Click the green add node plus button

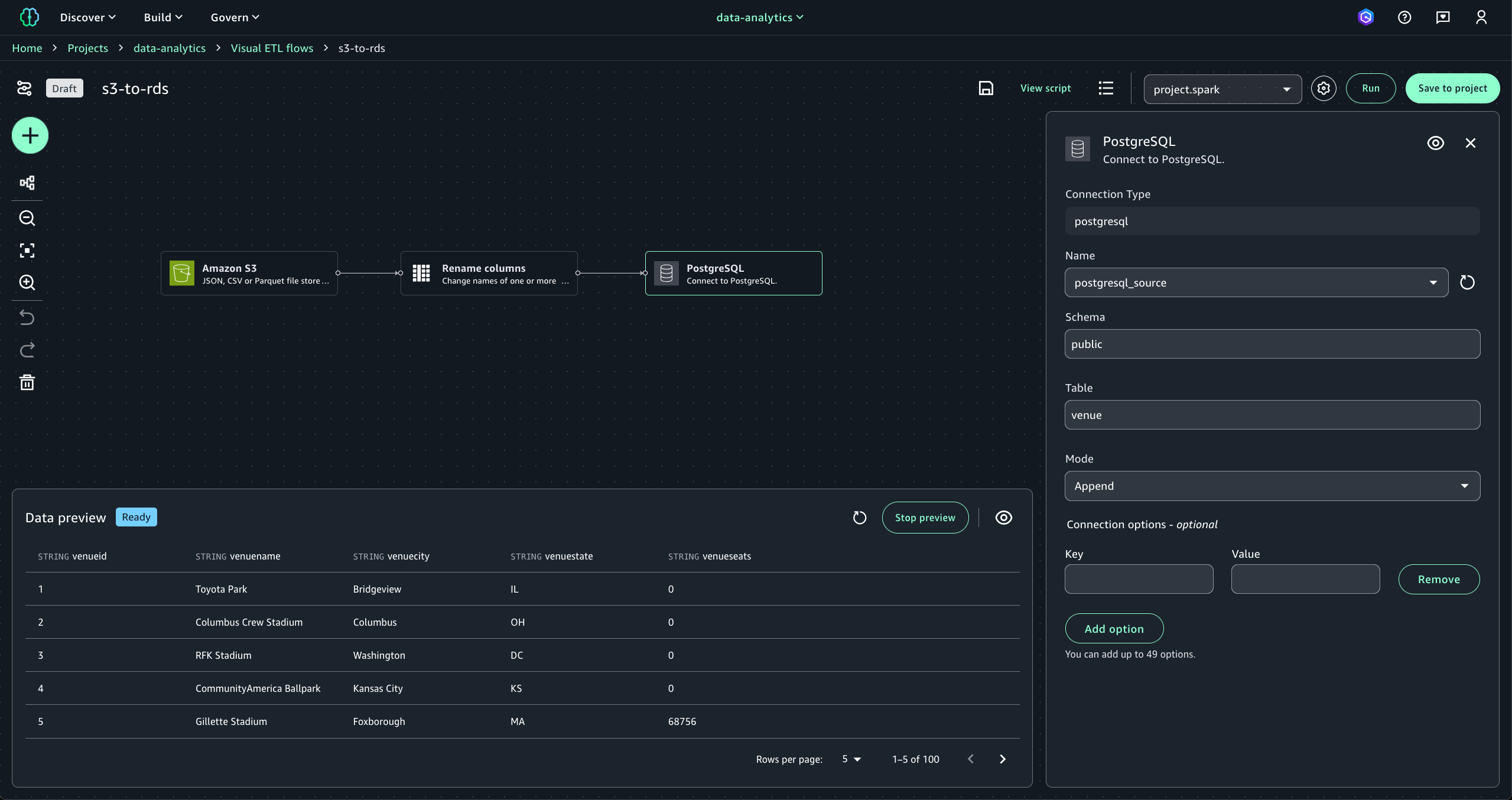[30, 136]
